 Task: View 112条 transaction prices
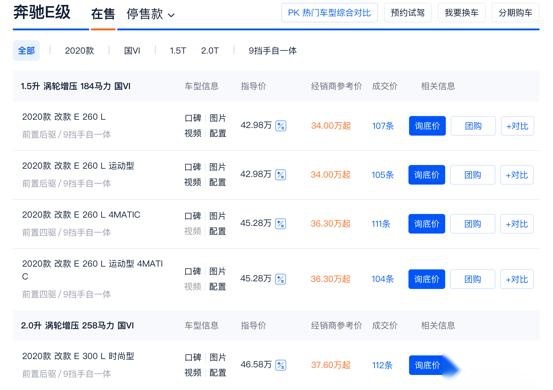382,365
